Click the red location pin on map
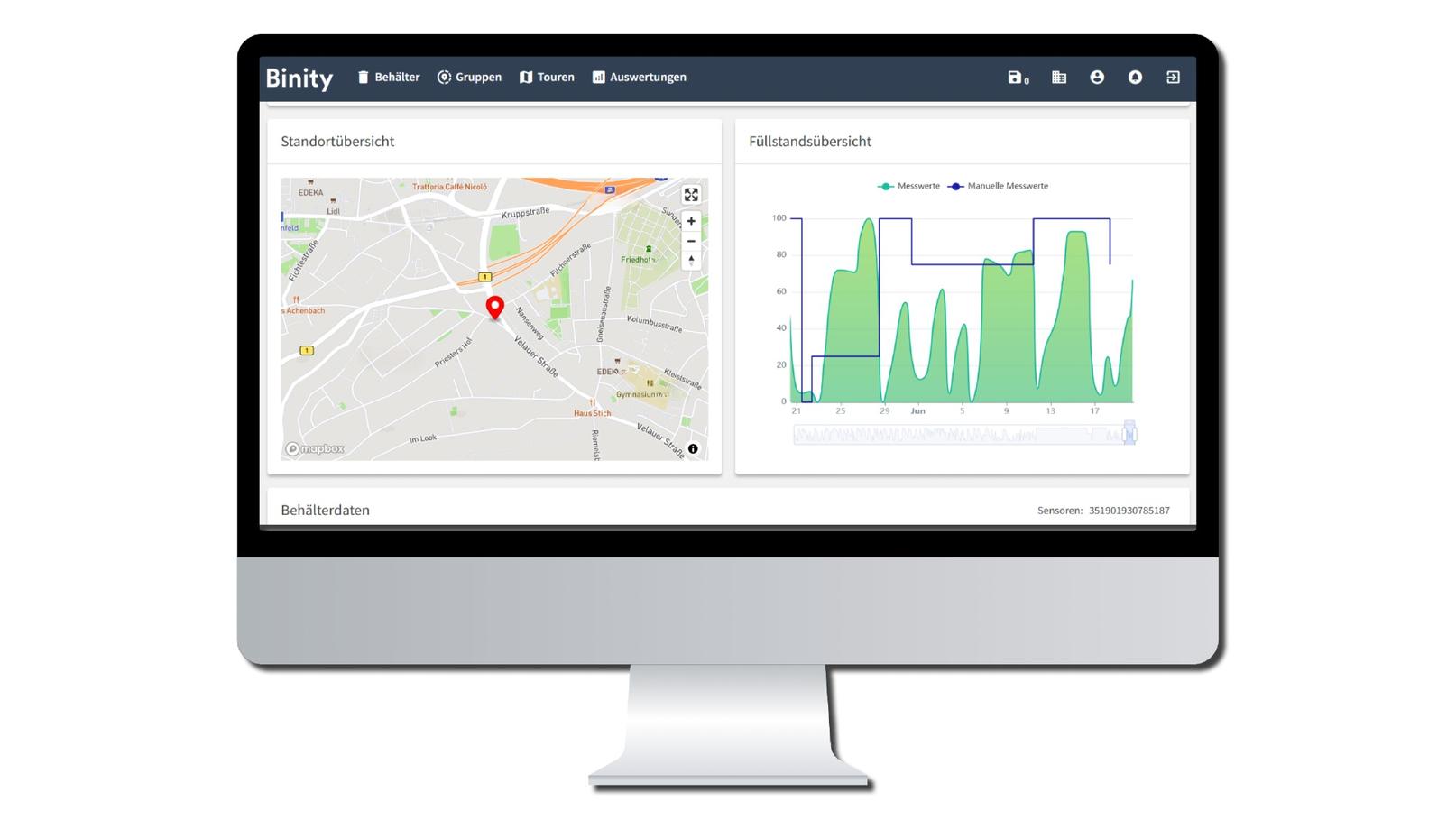This screenshot has height=820, width=1456. tap(494, 307)
